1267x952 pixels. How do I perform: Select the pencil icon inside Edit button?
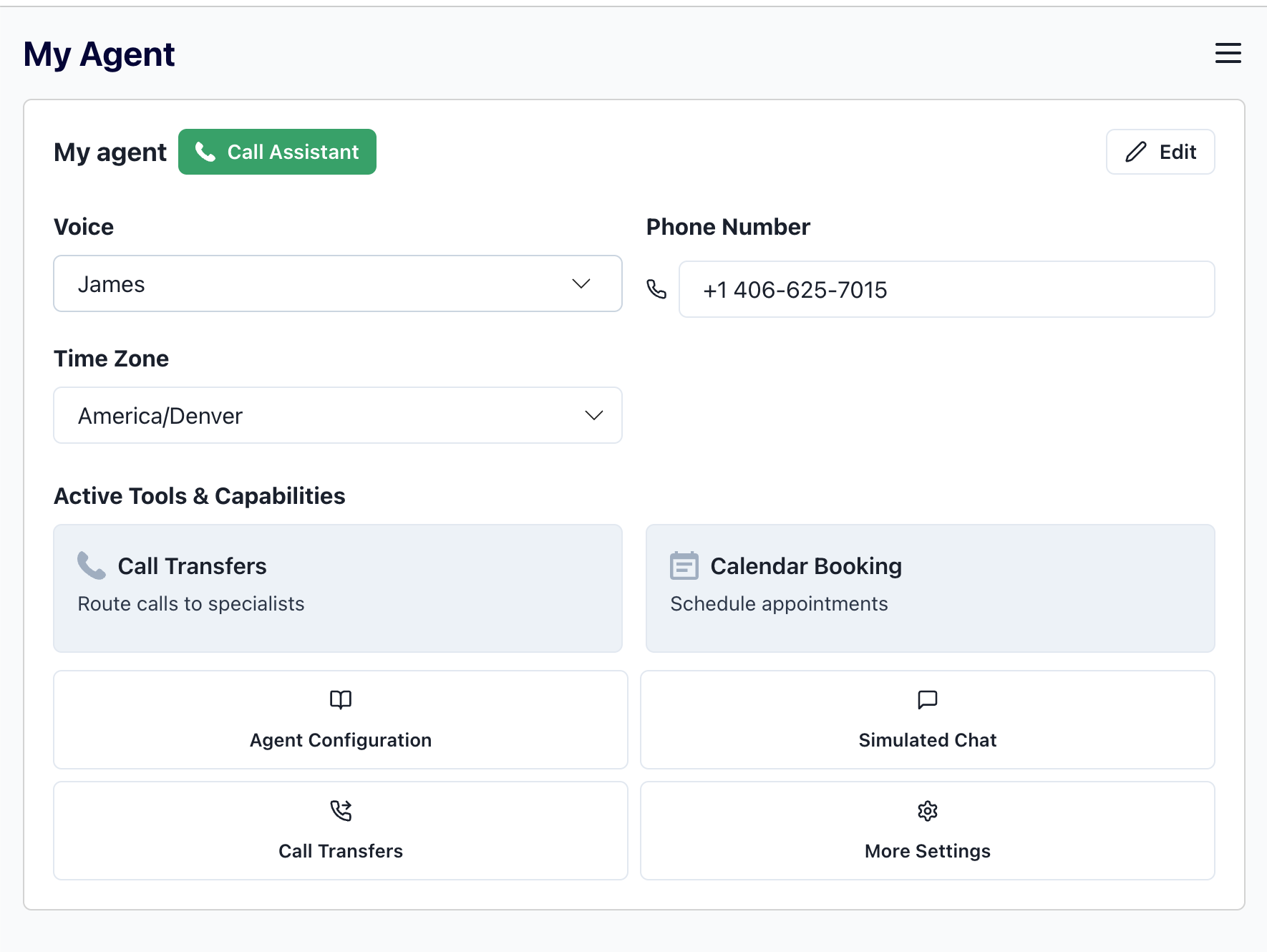click(1135, 152)
